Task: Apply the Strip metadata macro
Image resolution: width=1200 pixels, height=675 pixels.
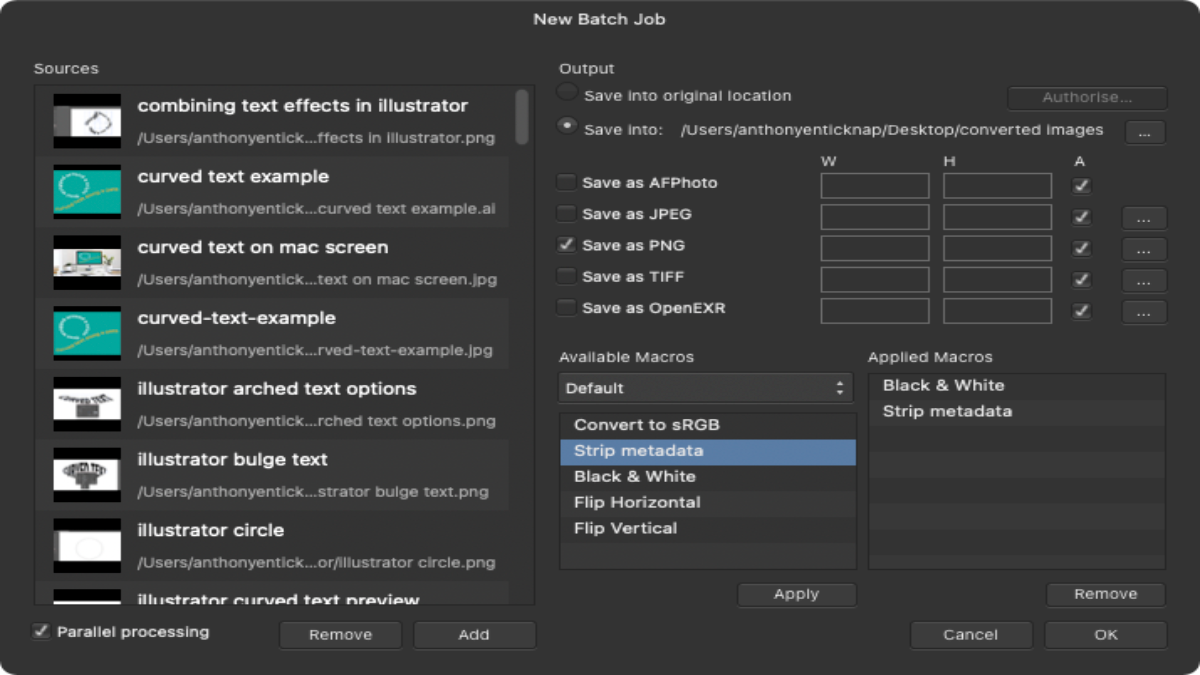Action: click(x=796, y=593)
